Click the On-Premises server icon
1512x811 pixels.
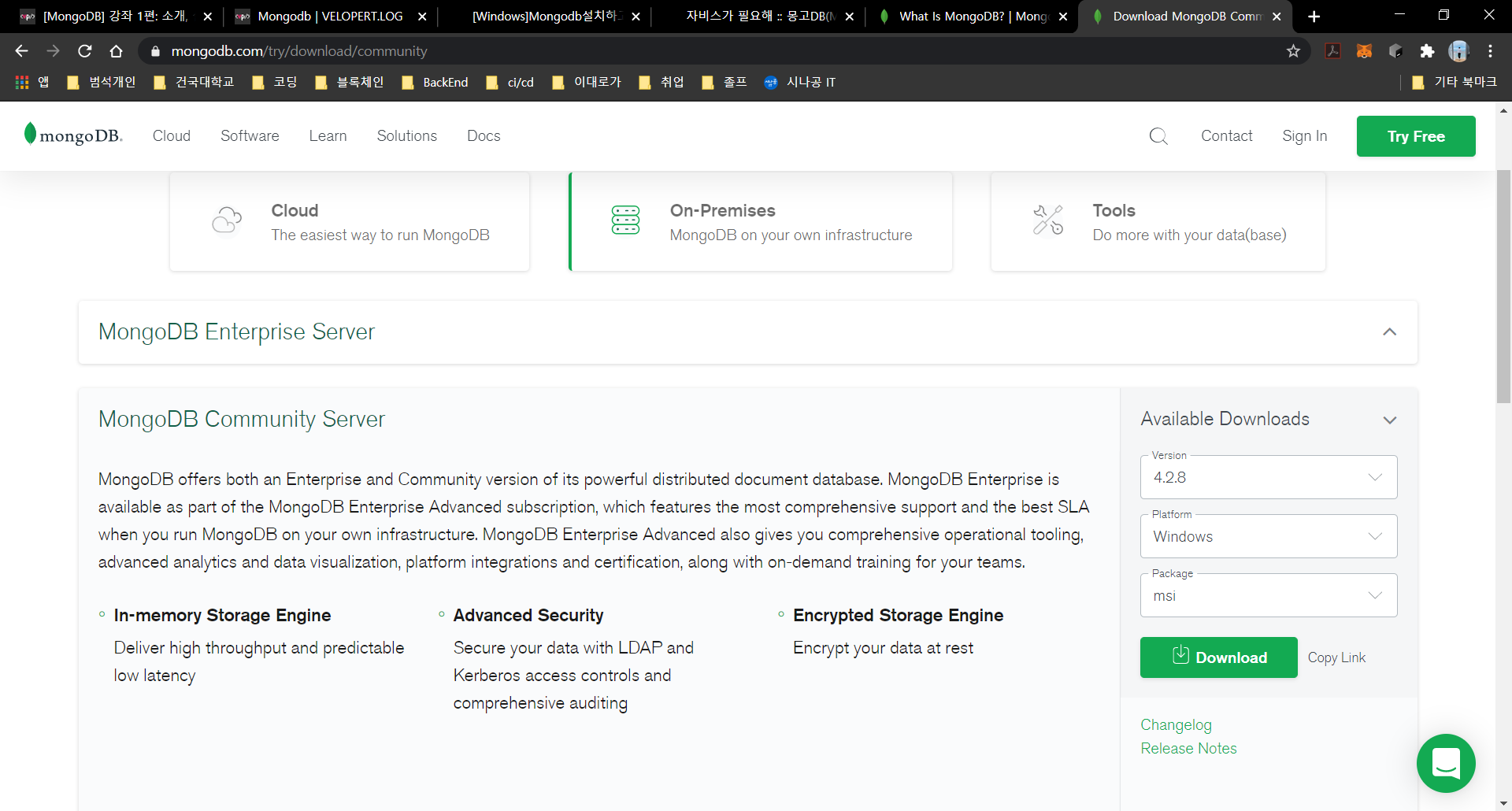[625, 220]
